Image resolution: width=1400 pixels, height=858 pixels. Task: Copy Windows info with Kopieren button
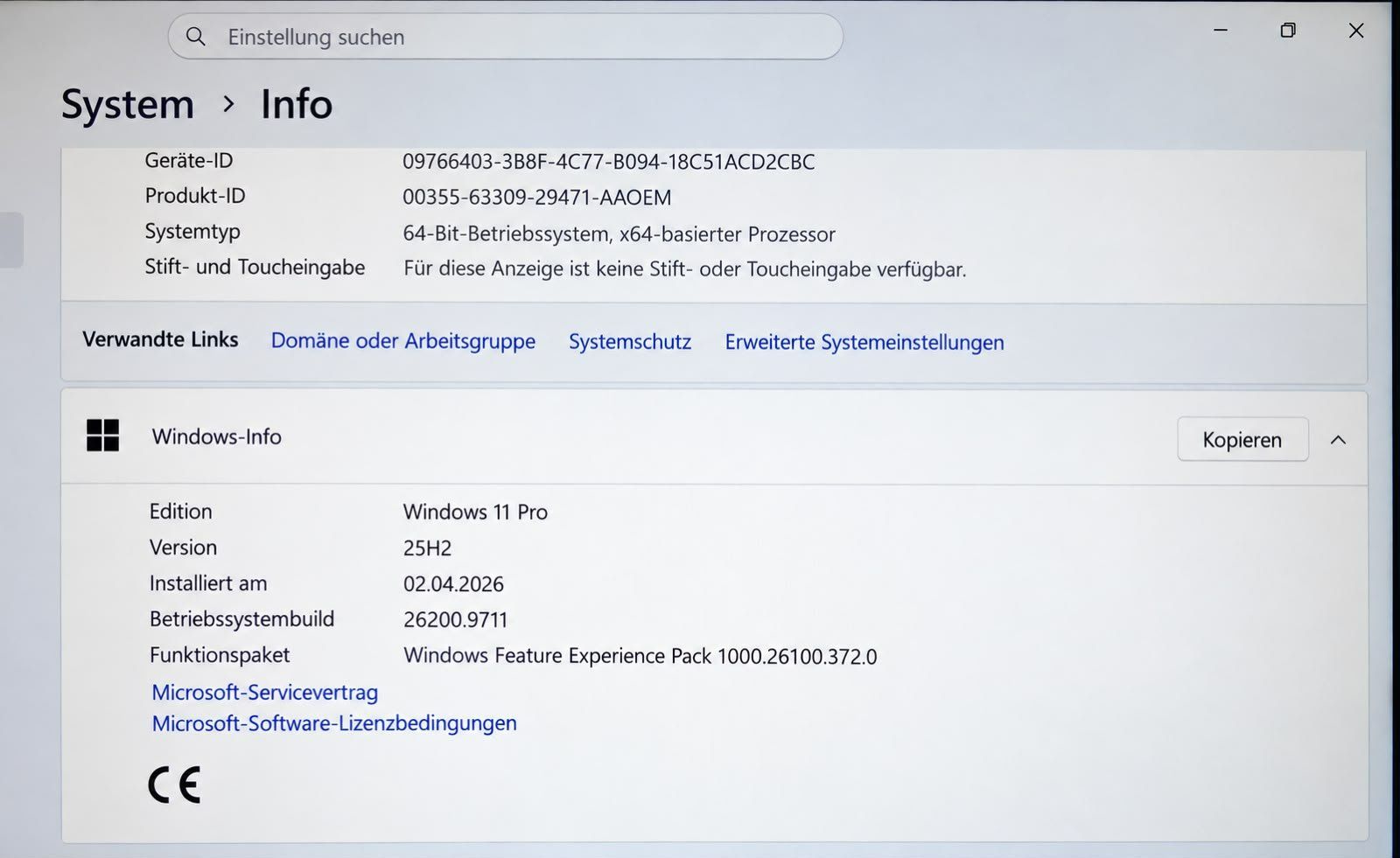click(x=1242, y=439)
